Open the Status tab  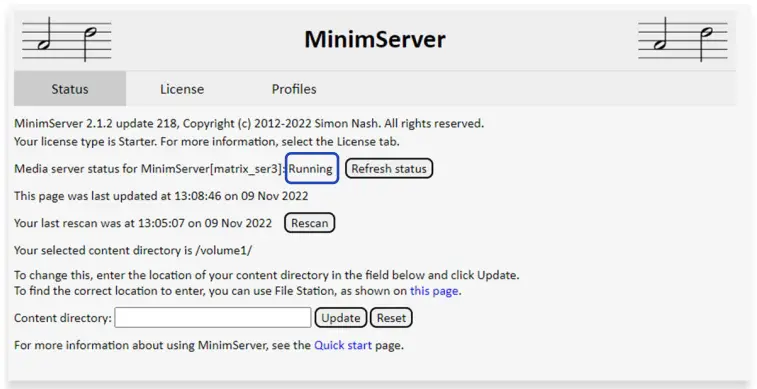click(70, 89)
